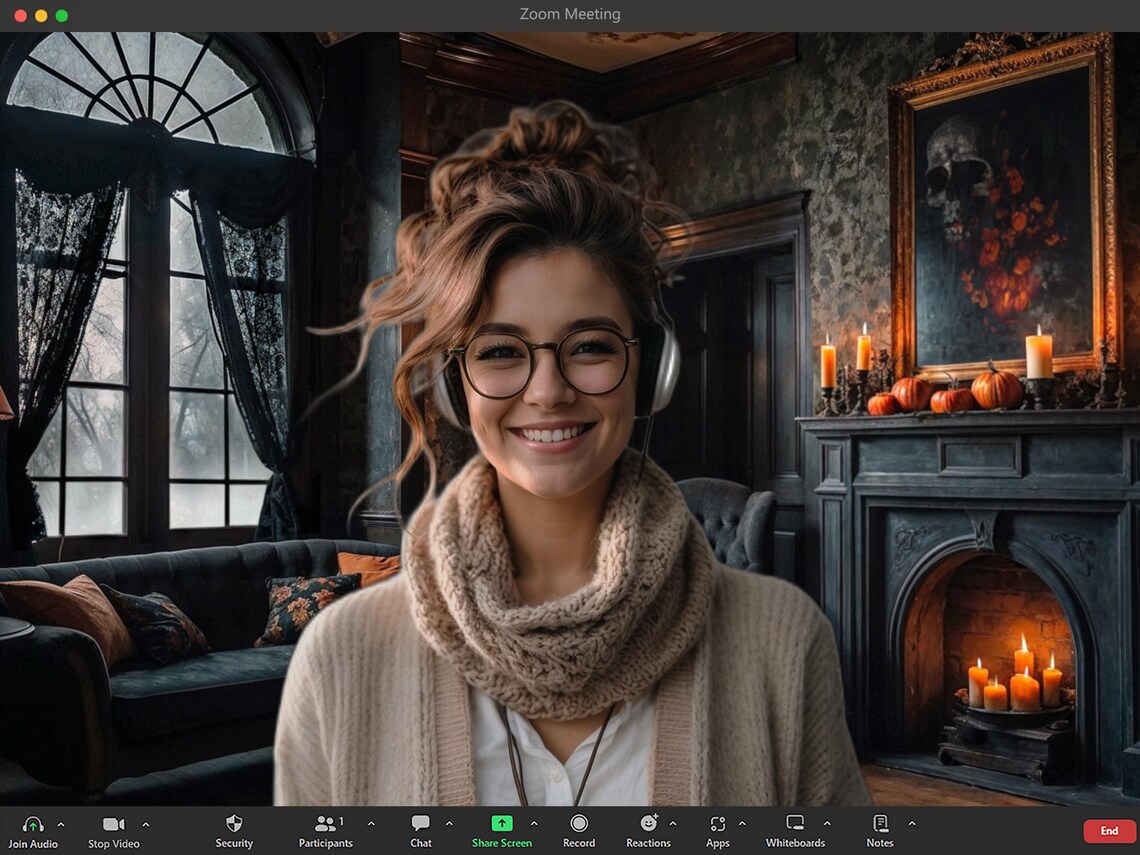Open the Chat bubble icon
1140x855 pixels.
click(x=420, y=823)
